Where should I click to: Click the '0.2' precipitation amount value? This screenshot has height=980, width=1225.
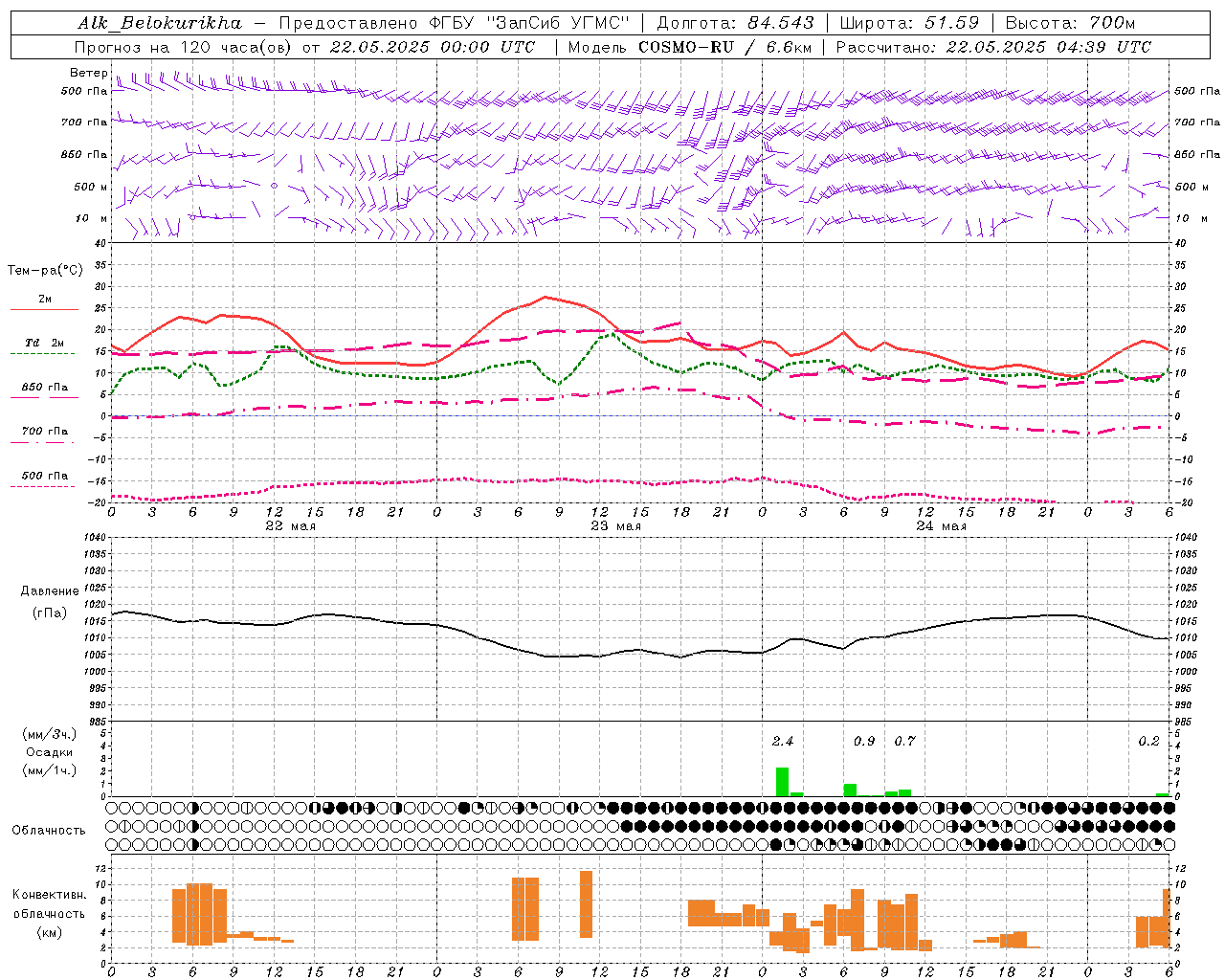[1148, 741]
